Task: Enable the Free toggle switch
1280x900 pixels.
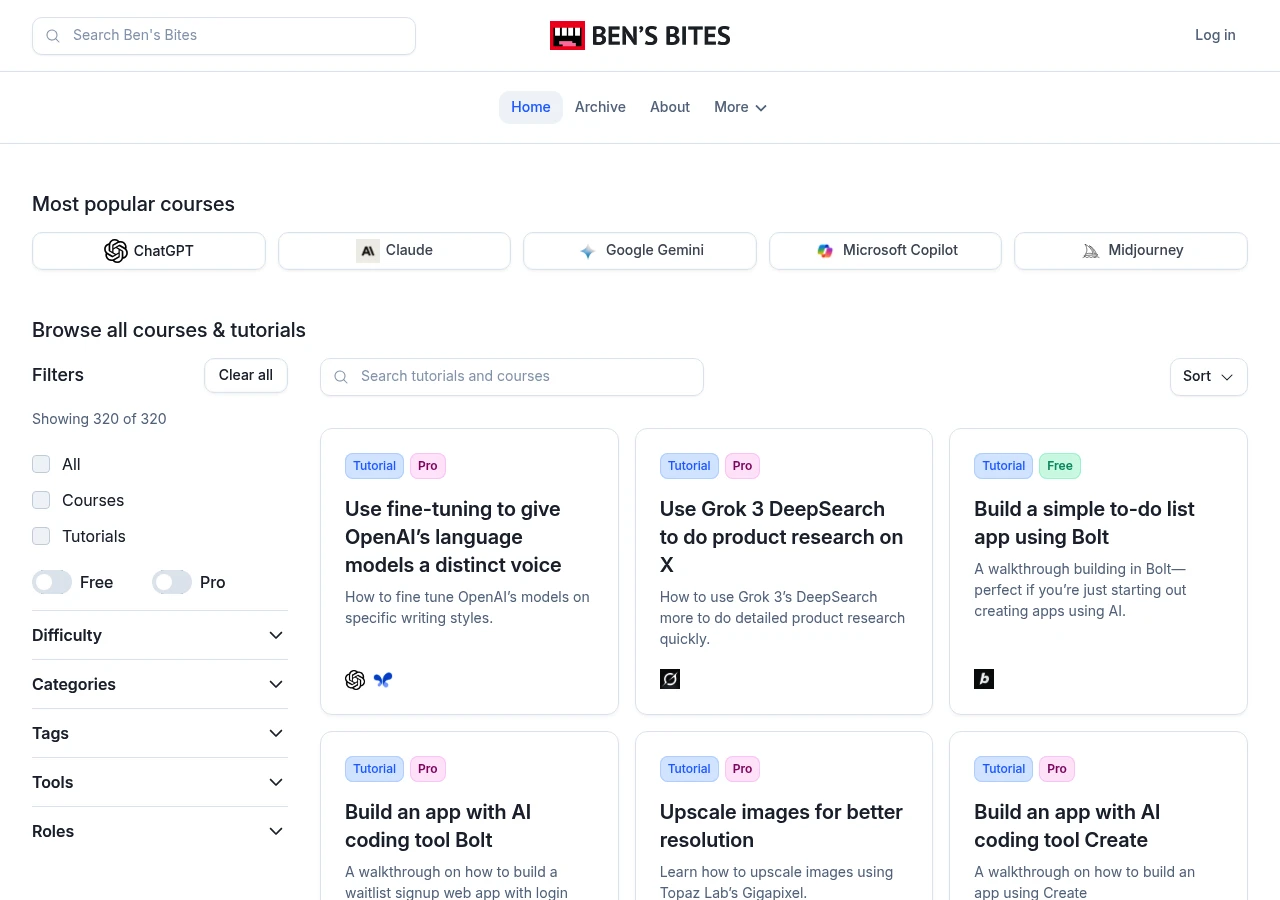Action: coord(52,582)
